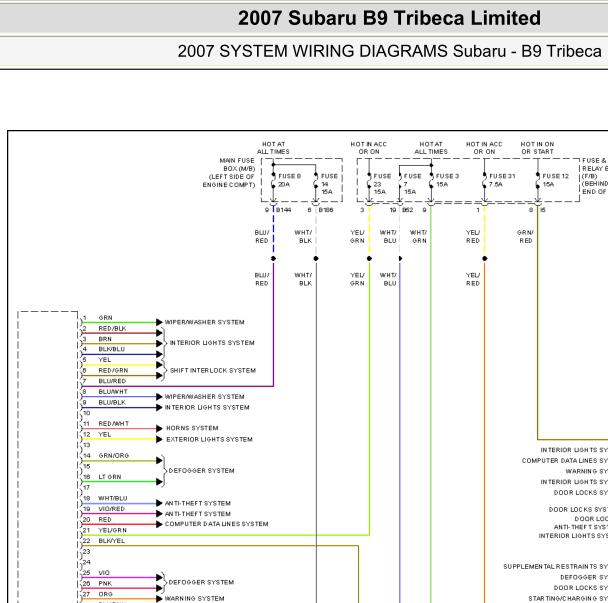Select pin 8 "BLU/WHT" wire label
The width and height of the screenshot is (608, 603).
pos(112,392)
